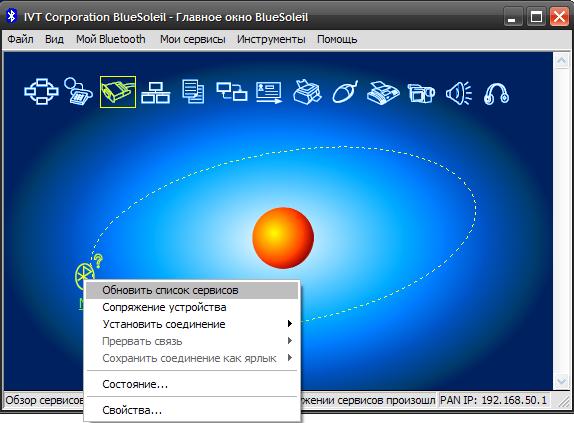Image resolution: width=574 pixels, height=423 pixels.
Task: Select the File Transfer documents icon
Action: tap(193, 91)
